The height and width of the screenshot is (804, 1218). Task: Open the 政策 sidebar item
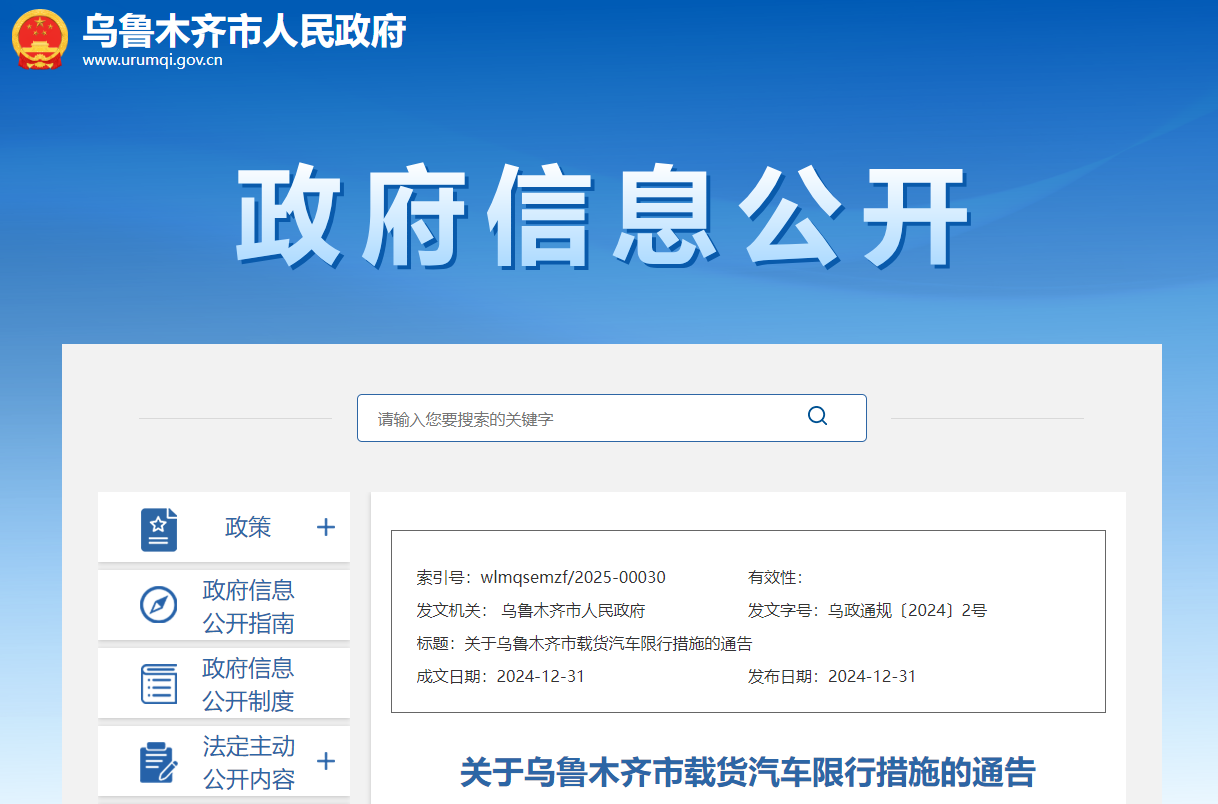(x=224, y=527)
